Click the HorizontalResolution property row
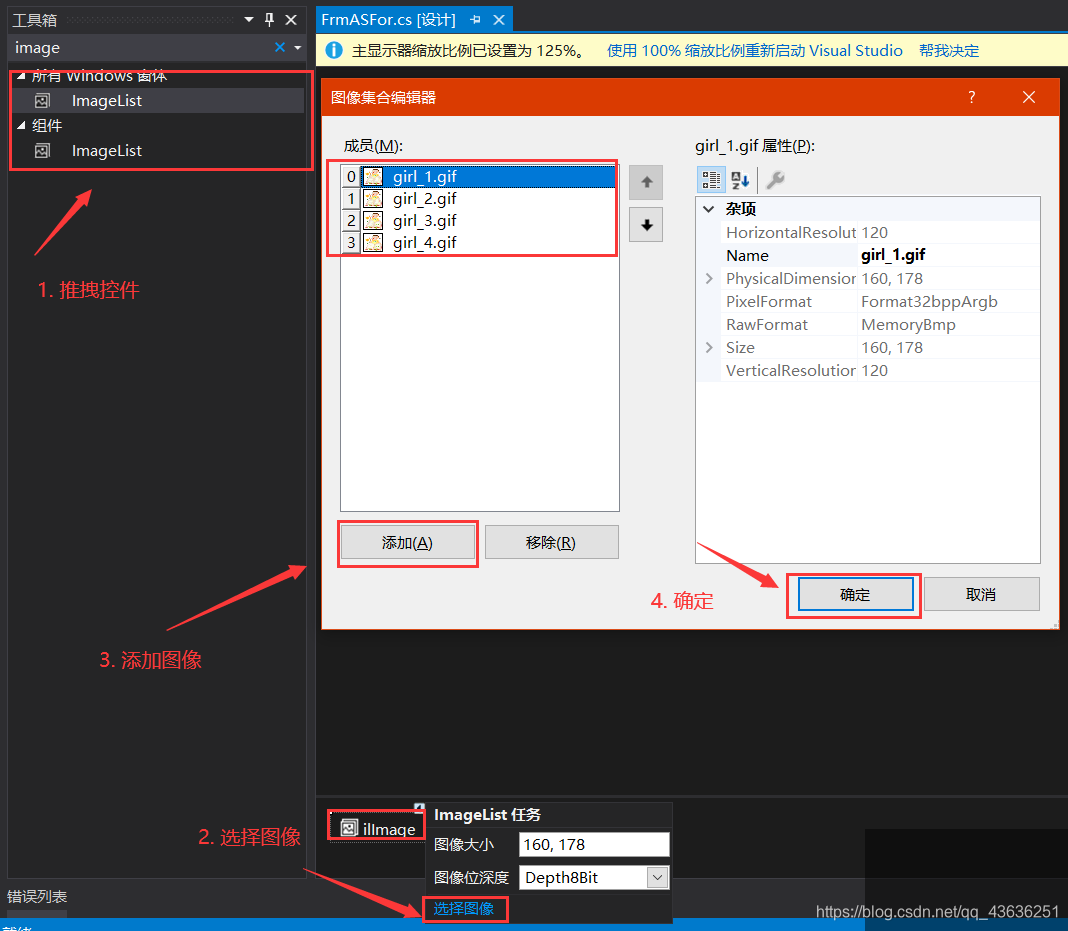Viewport: 1068px width, 931px height. point(880,232)
